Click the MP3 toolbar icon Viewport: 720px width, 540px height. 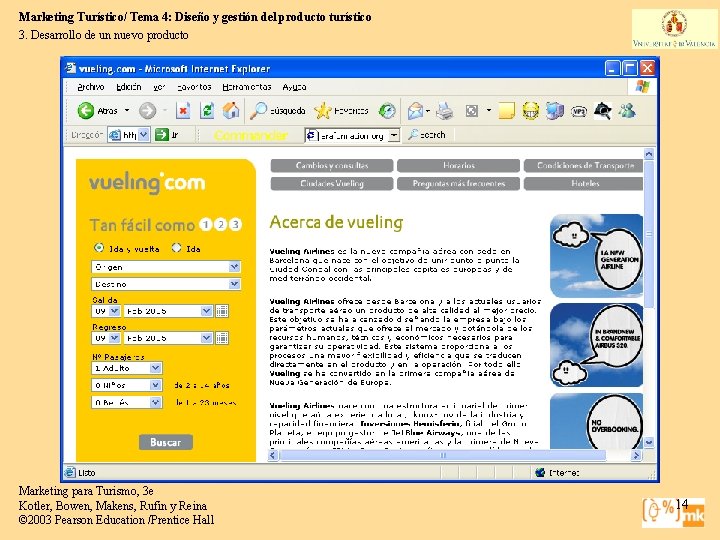pyautogui.click(x=579, y=111)
